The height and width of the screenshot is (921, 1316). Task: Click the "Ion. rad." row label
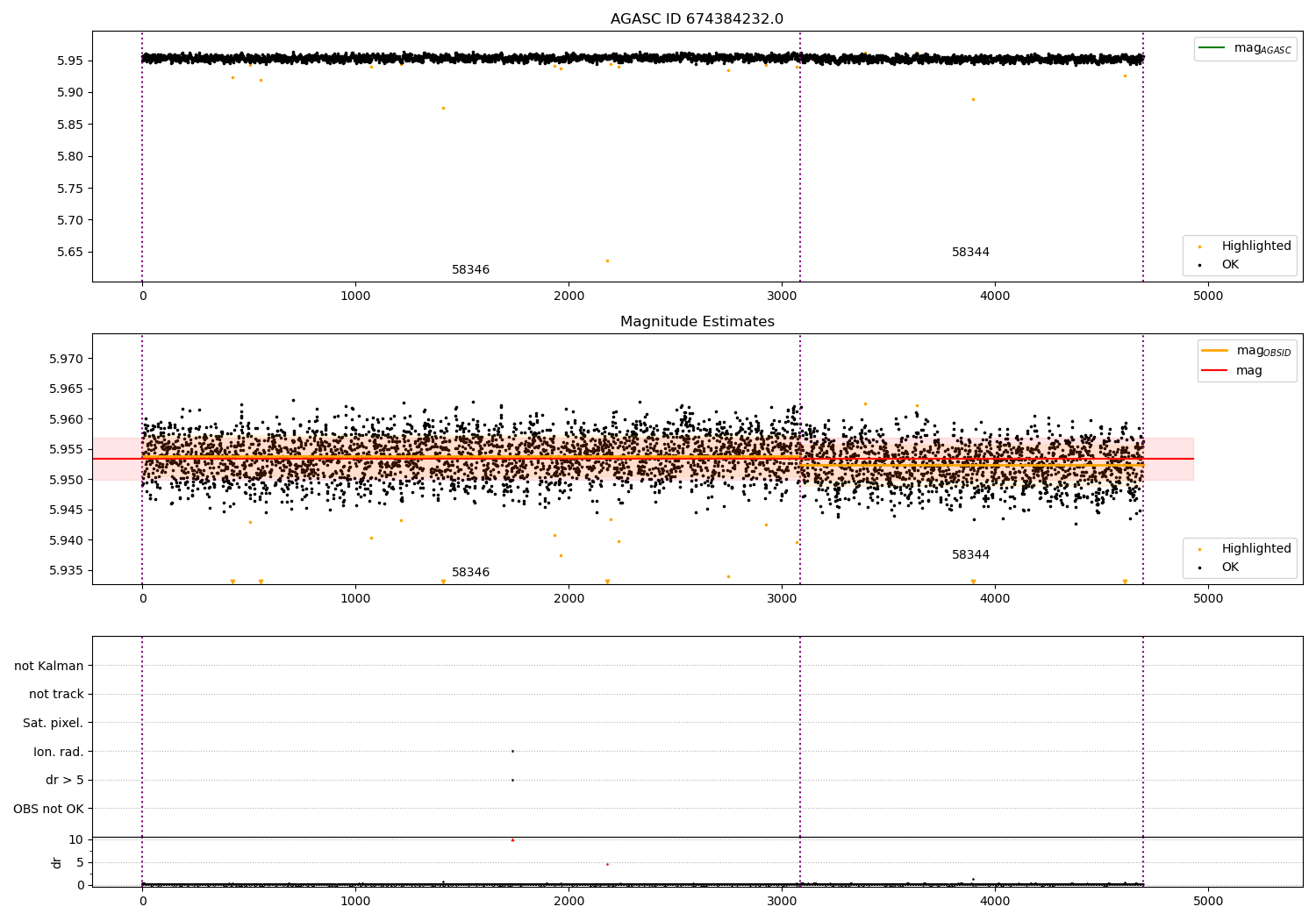(x=59, y=752)
